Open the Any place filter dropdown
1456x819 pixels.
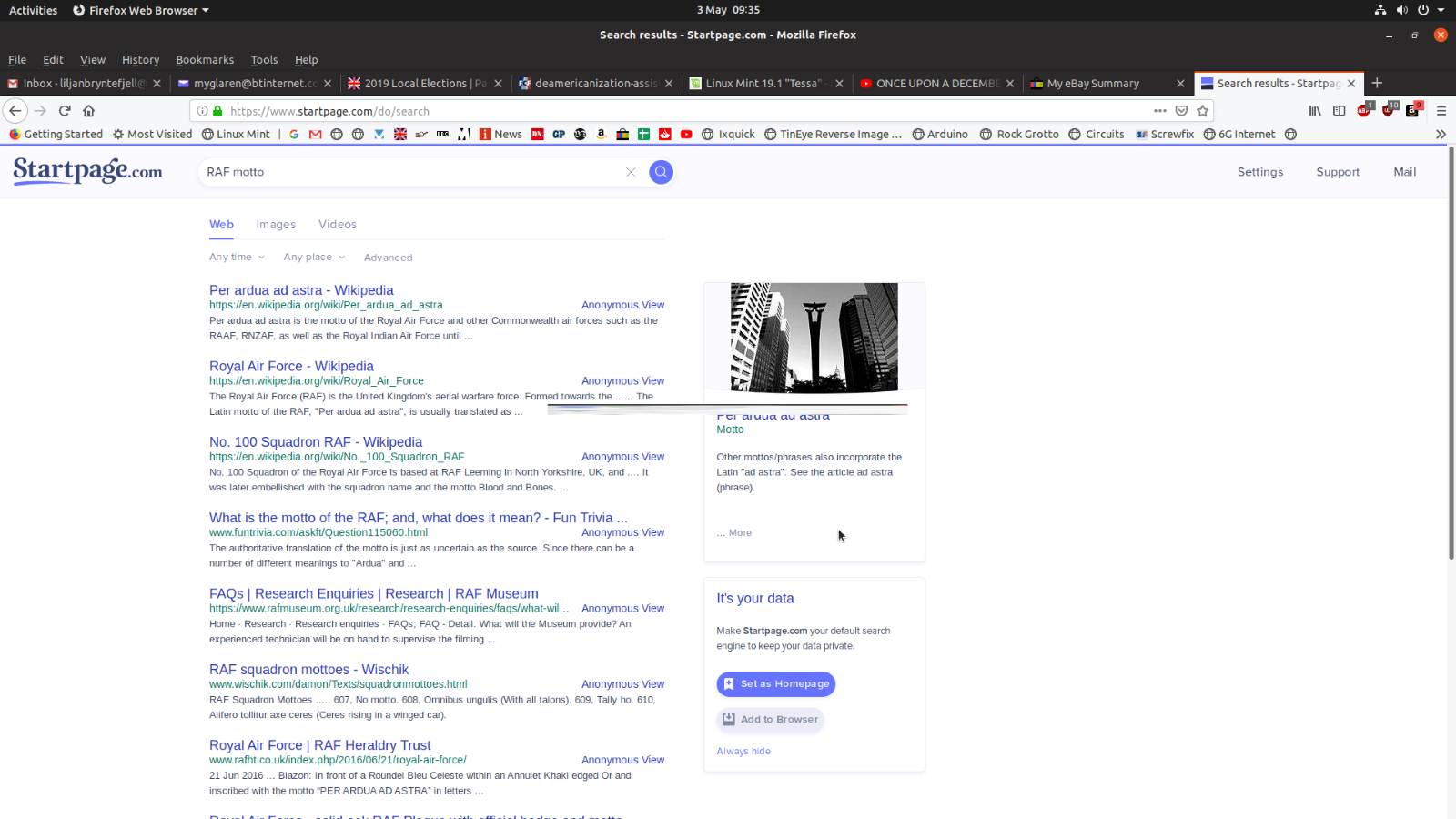tap(314, 258)
